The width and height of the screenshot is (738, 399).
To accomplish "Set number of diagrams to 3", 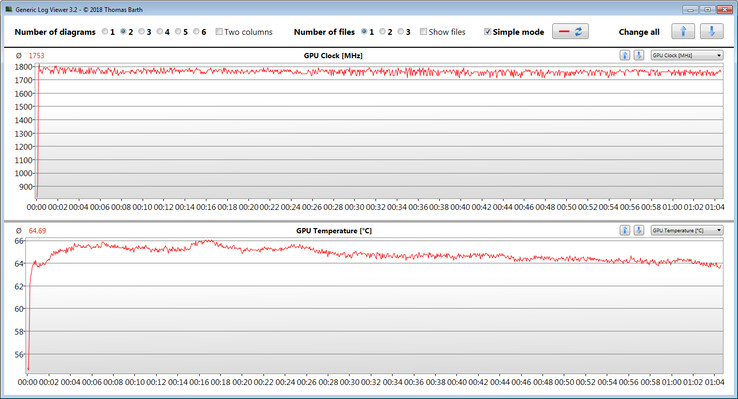I will click(142, 32).
